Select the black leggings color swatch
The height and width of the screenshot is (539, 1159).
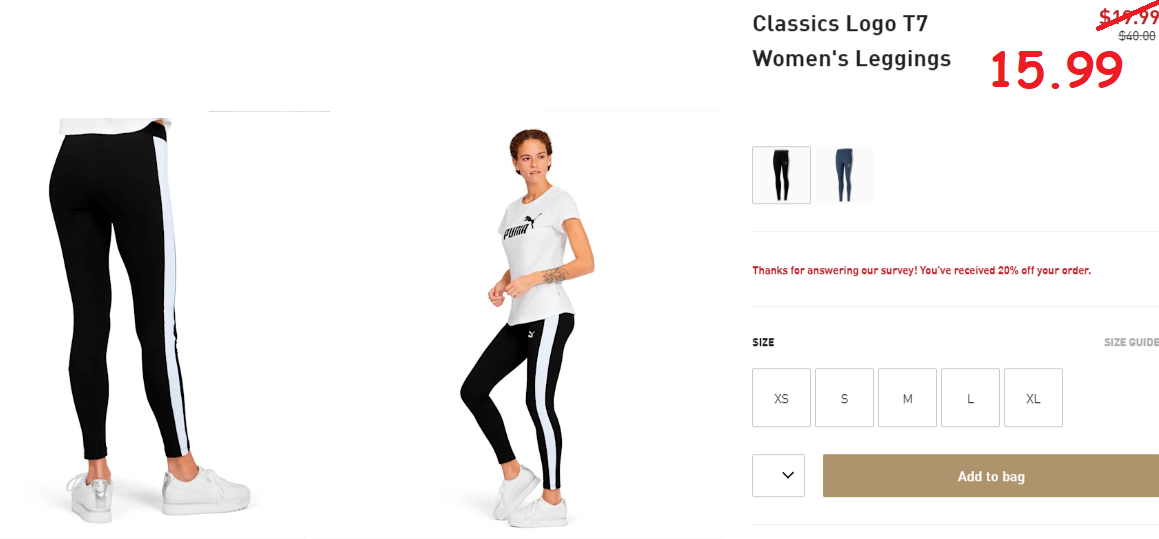point(781,175)
